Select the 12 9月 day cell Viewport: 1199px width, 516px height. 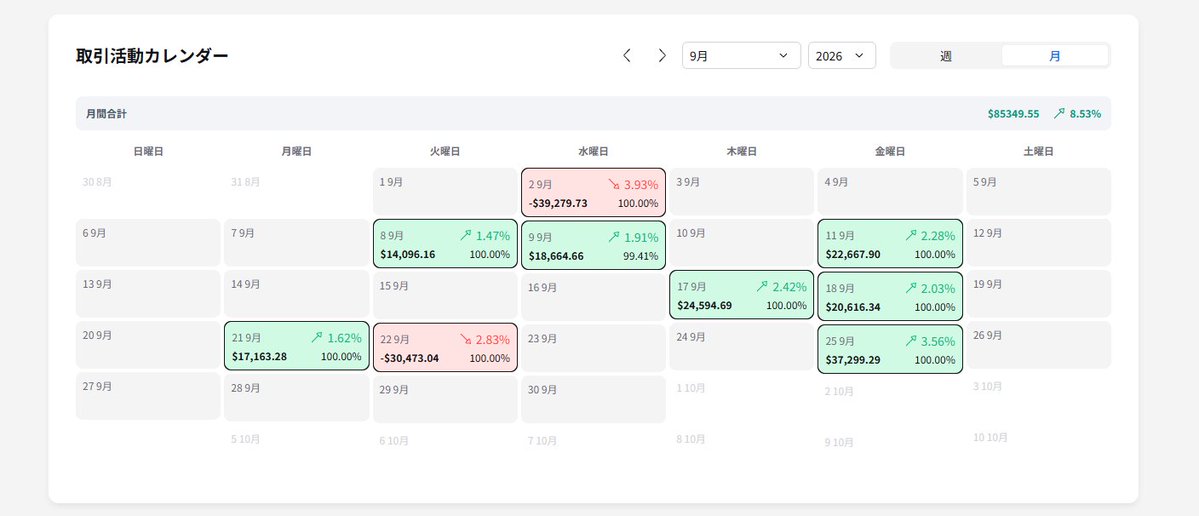1038,243
